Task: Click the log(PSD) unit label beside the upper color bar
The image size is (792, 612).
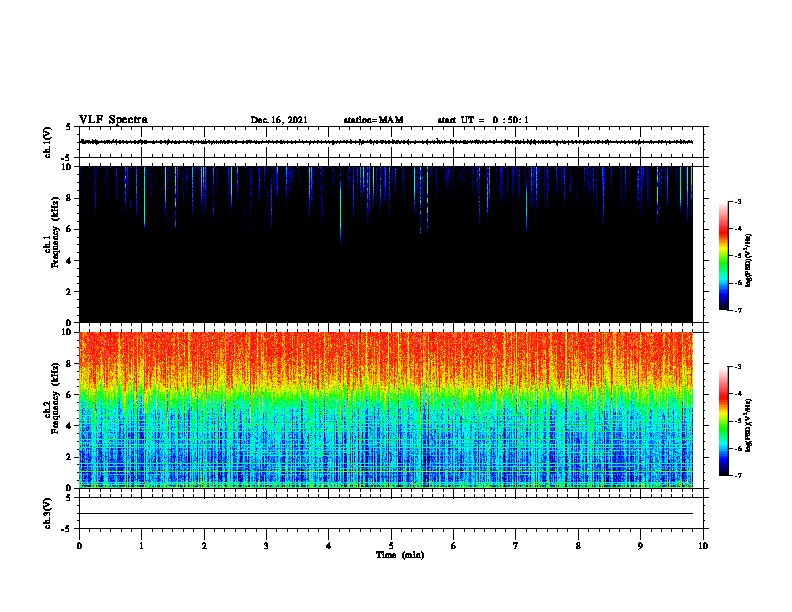Action: click(x=748, y=260)
